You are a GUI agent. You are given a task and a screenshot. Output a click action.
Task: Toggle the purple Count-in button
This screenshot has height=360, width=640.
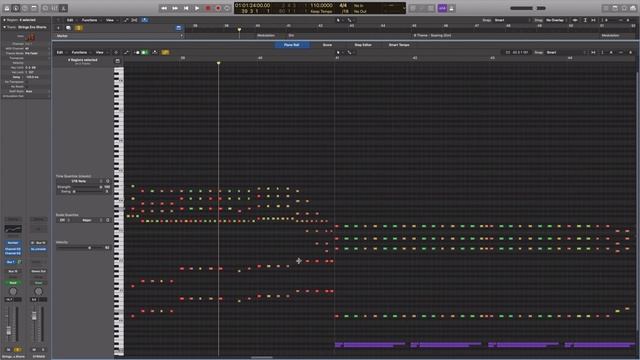[442, 8]
